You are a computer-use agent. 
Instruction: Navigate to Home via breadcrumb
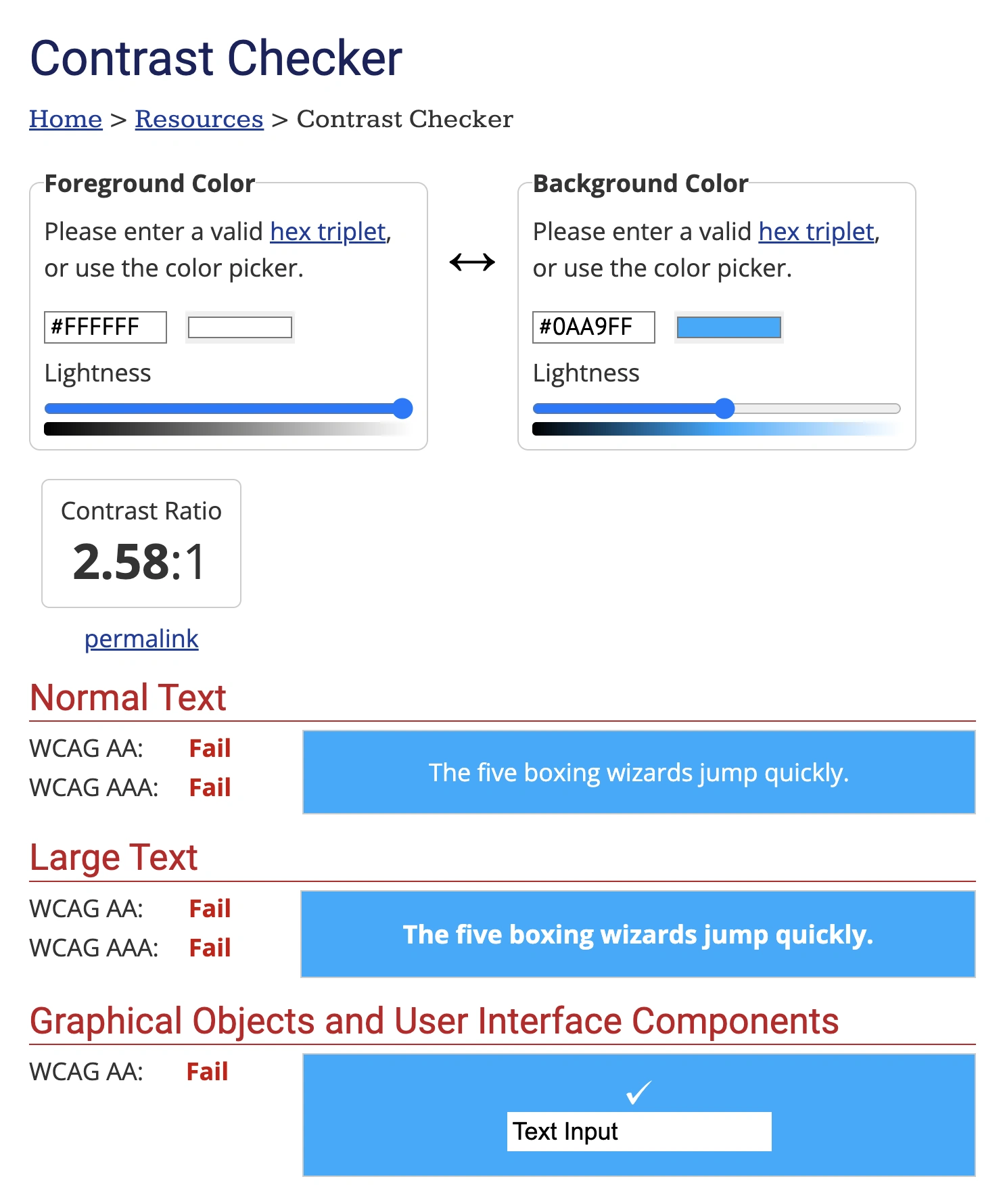click(65, 118)
